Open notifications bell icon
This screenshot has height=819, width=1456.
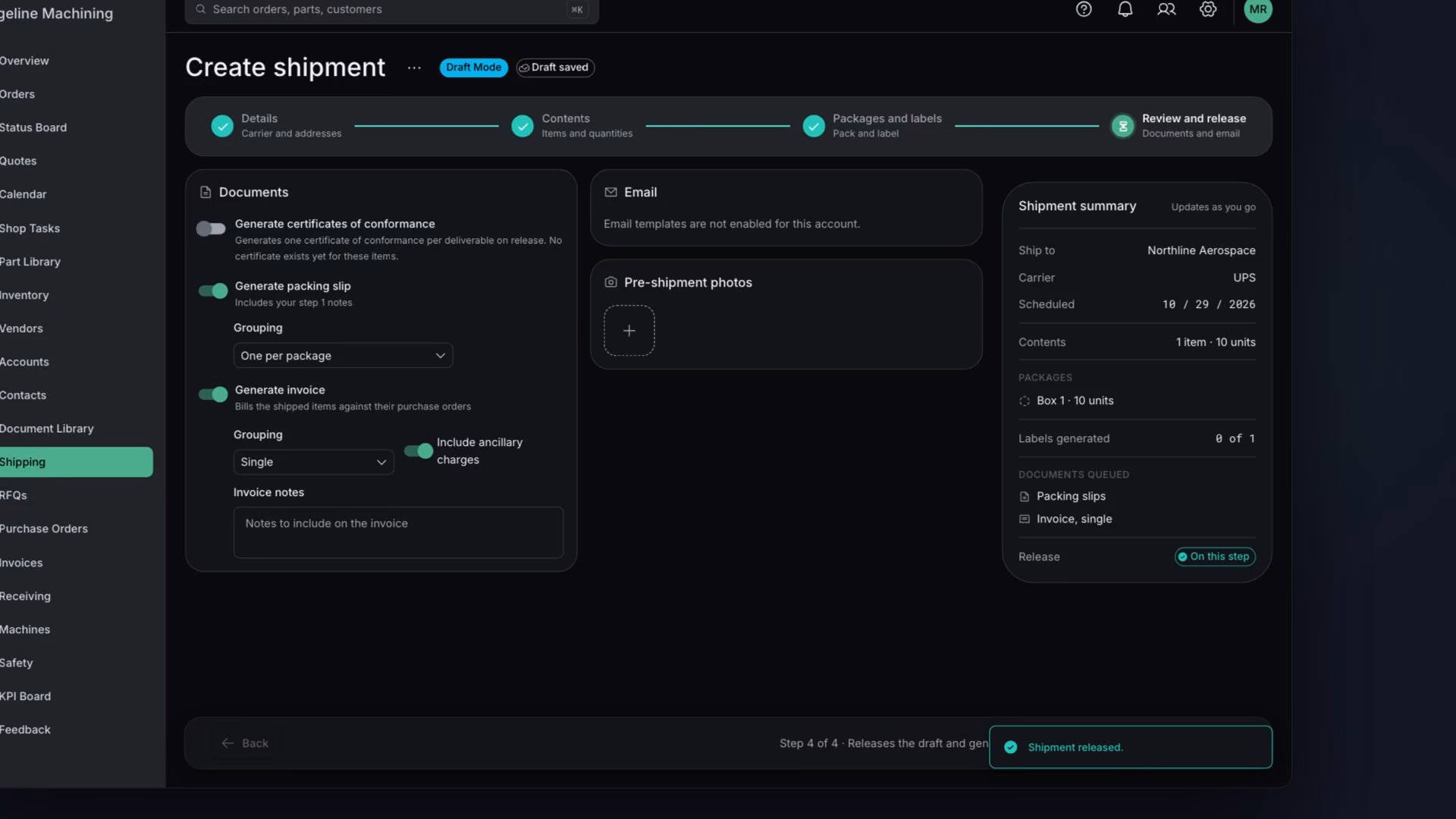click(x=1125, y=9)
